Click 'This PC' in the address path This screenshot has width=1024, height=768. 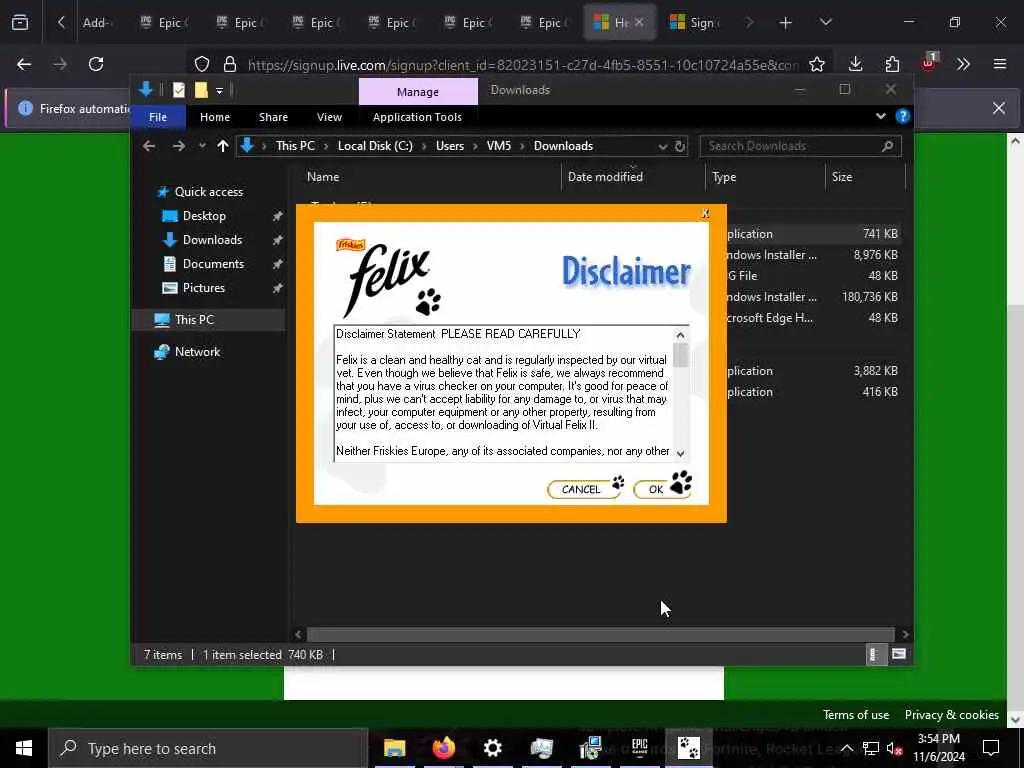[295, 146]
